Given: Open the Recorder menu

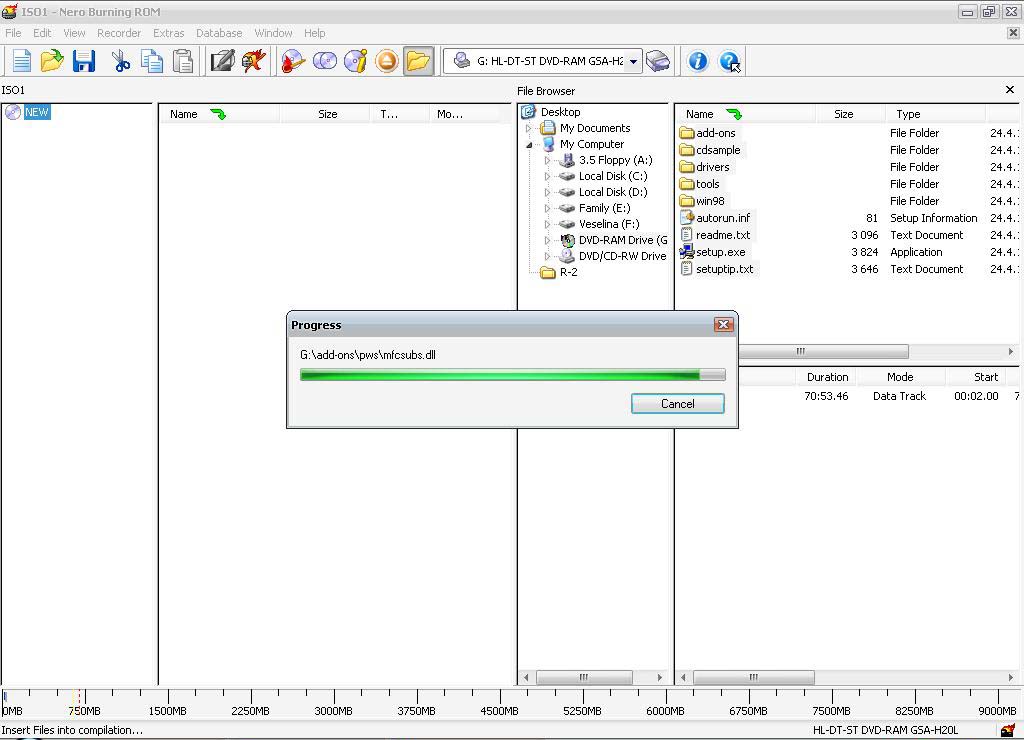Looking at the screenshot, I should pyautogui.click(x=119, y=33).
